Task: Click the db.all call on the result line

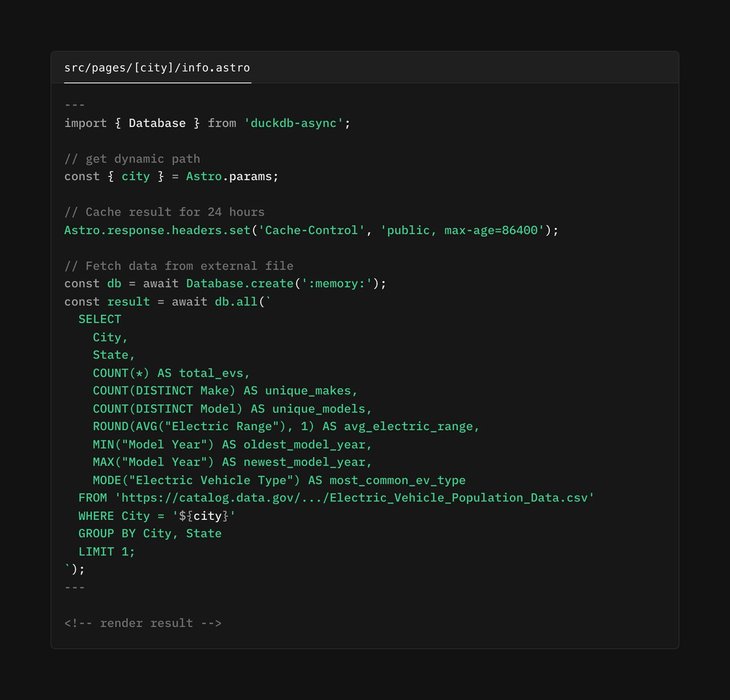Action: click(236, 301)
